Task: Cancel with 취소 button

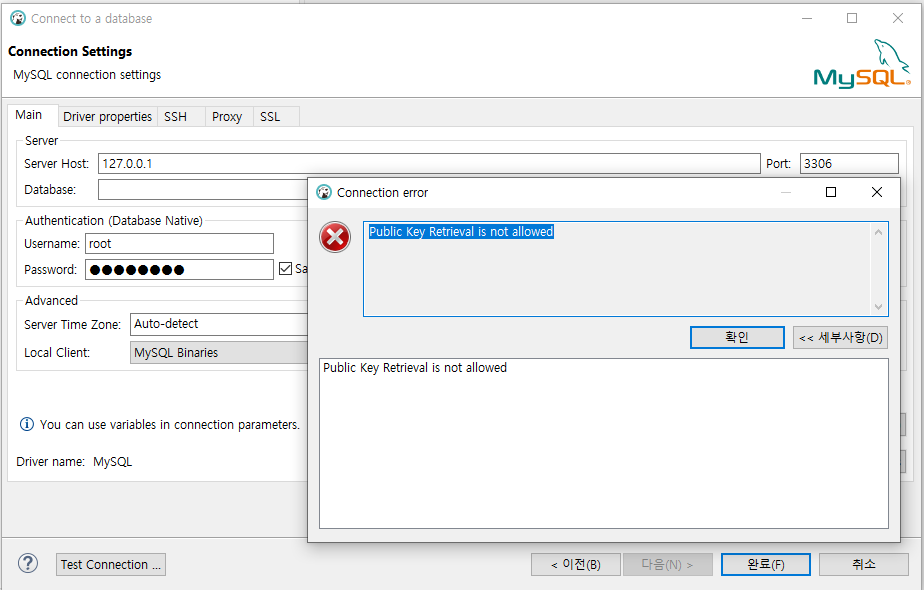Action: tap(863, 565)
